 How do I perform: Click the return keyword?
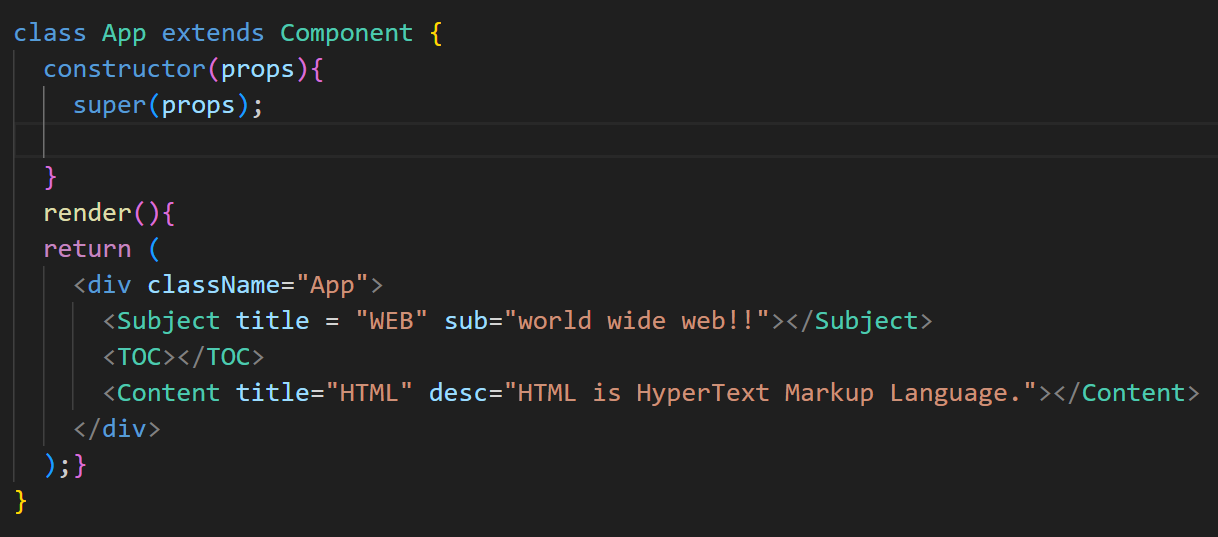88,249
